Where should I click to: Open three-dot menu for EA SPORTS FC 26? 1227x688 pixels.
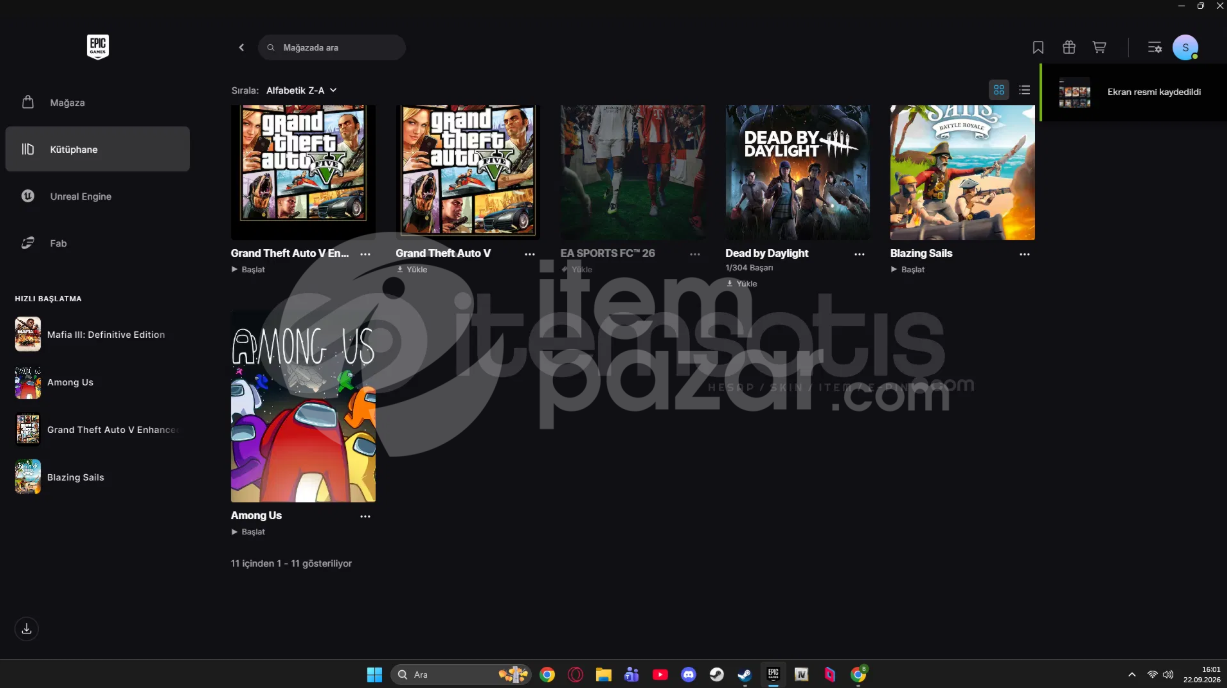coord(695,254)
